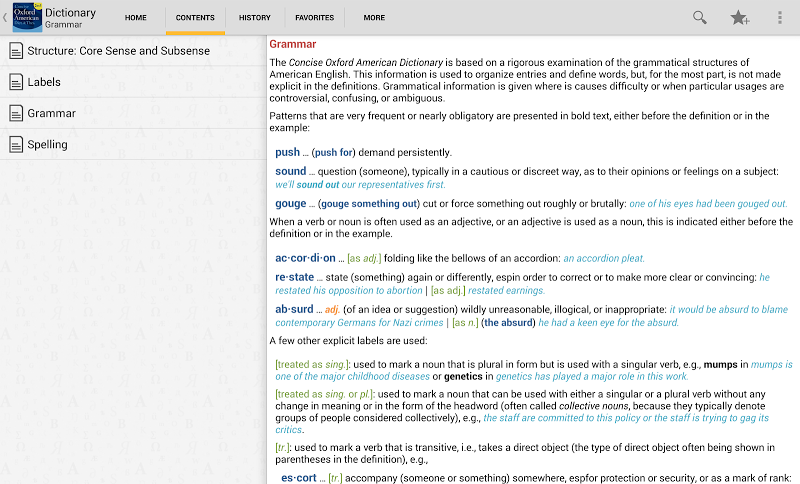The image size is (800, 484).
Task: Click 'A few other explicit labels are used:'
Action: click(348, 341)
